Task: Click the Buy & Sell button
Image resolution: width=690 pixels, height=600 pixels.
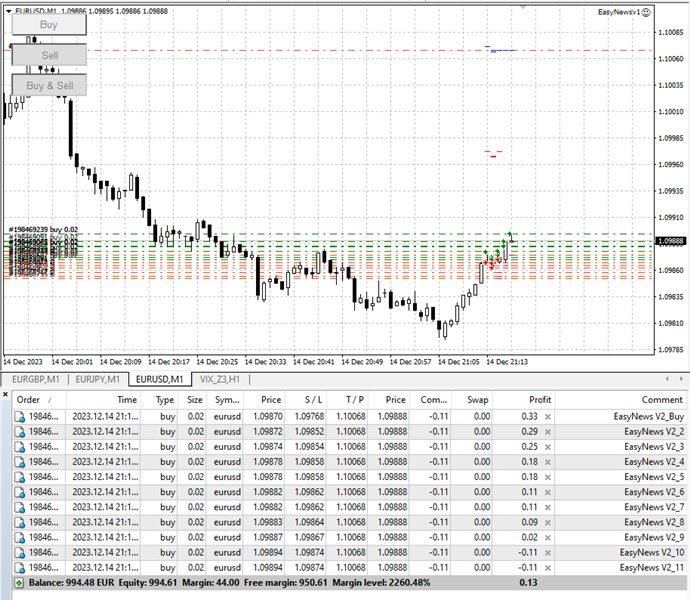Action: [x=49, y=85]
